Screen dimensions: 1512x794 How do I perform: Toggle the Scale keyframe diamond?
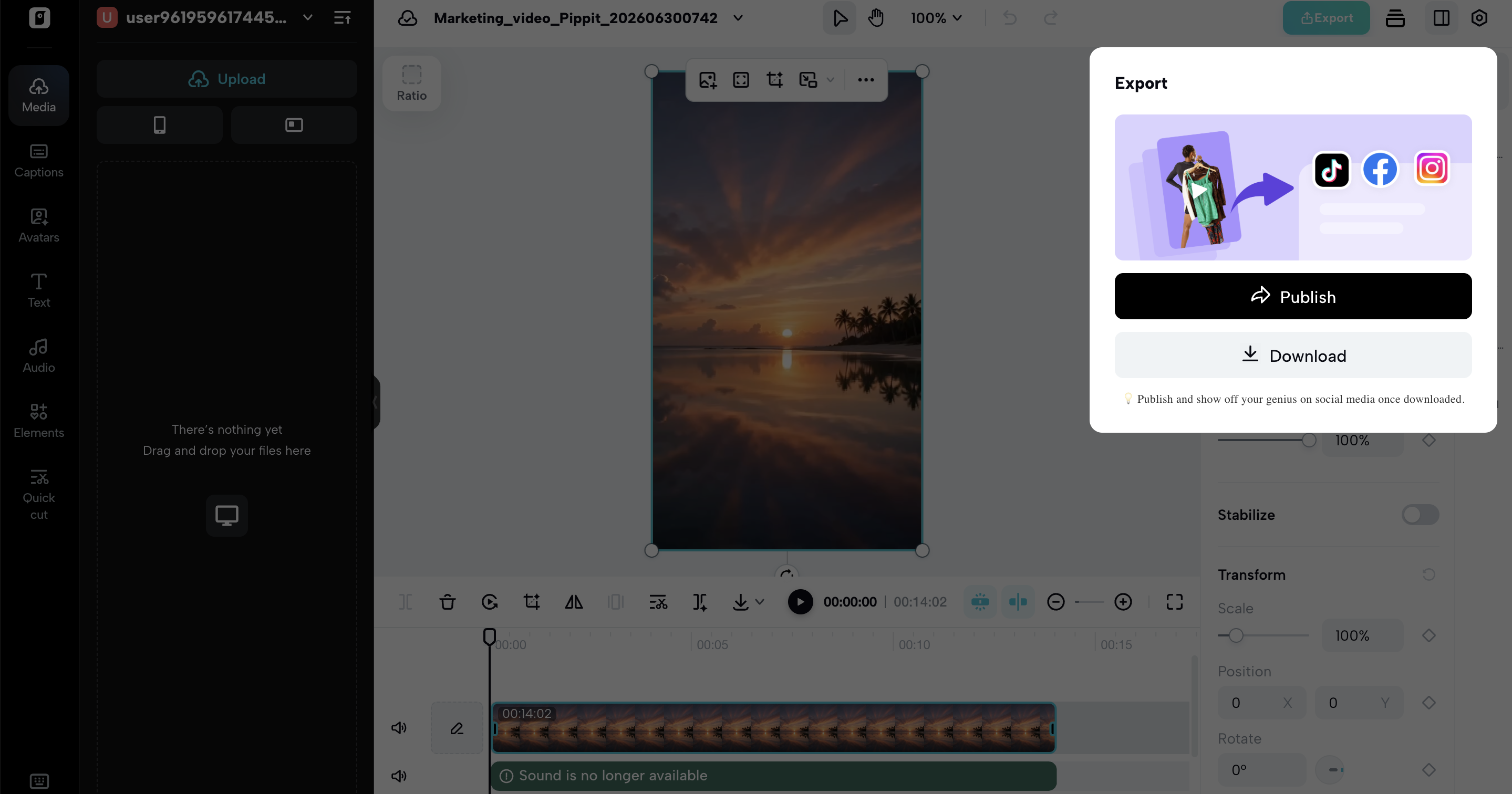[1429, 635]
